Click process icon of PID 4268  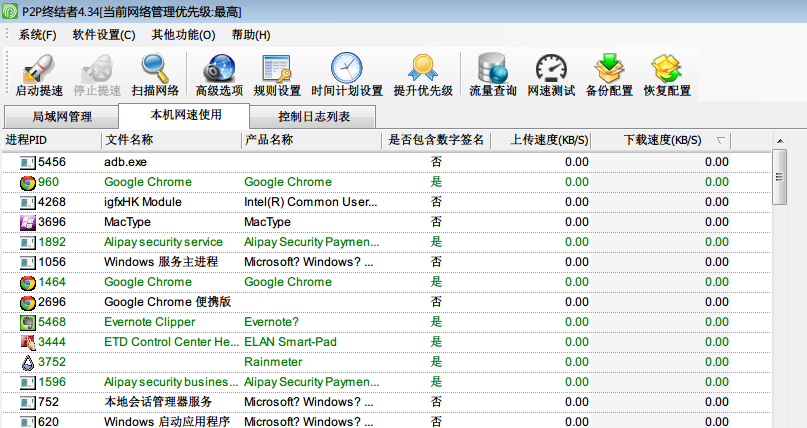(x=28, y=203)
